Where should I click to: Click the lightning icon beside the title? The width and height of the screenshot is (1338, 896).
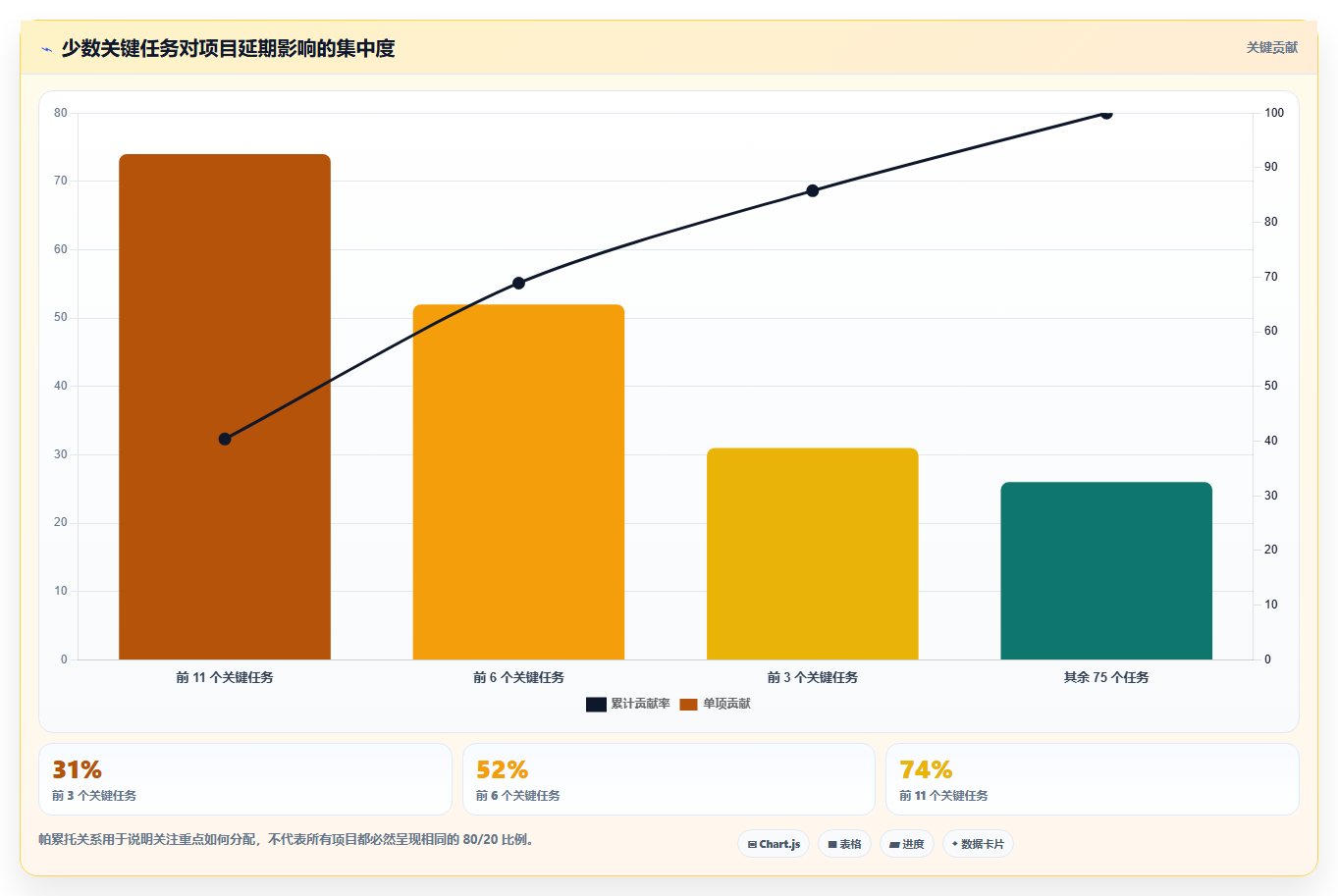[46, 49]
